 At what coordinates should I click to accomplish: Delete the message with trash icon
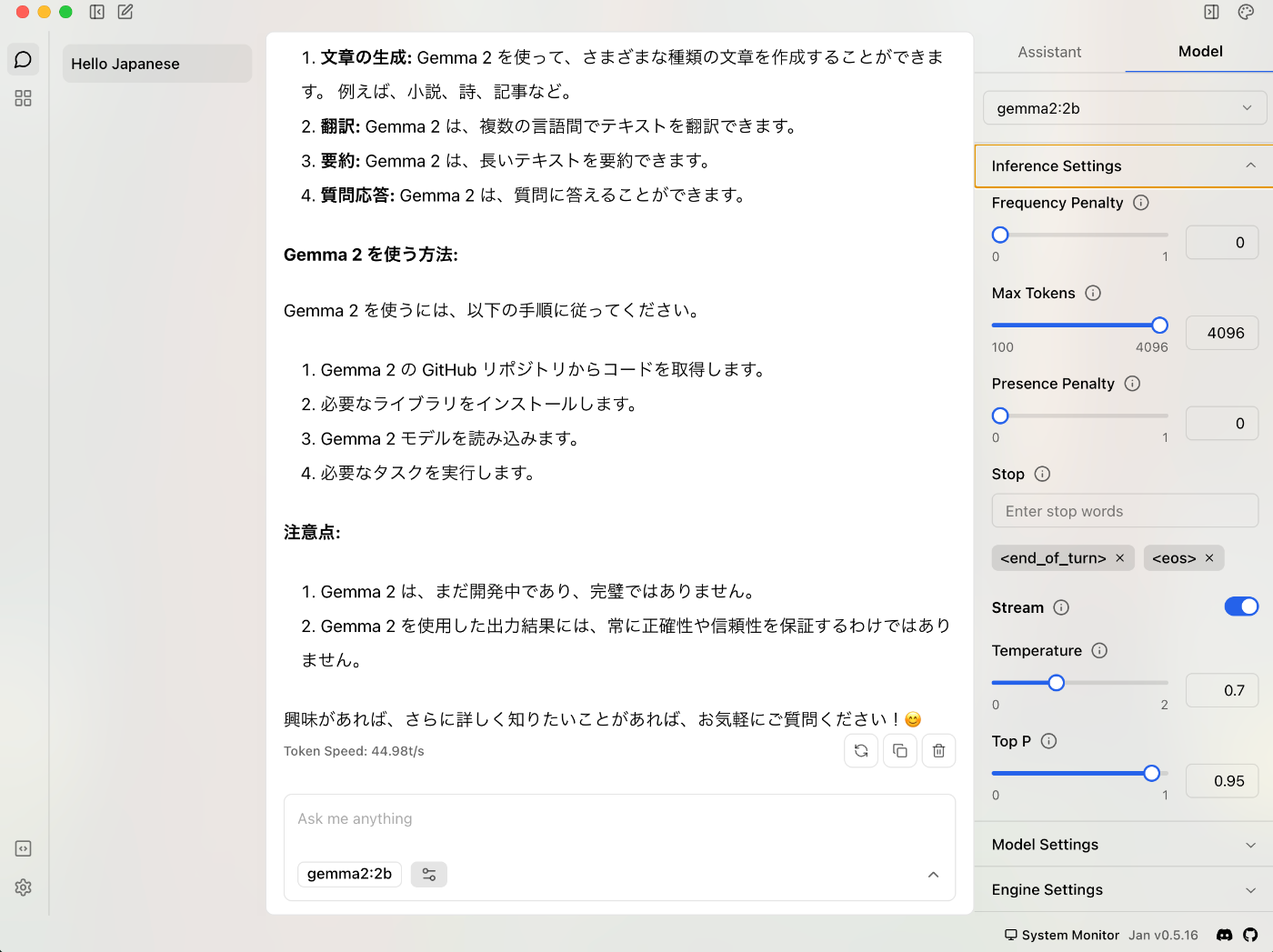click(x=939, y=751)
